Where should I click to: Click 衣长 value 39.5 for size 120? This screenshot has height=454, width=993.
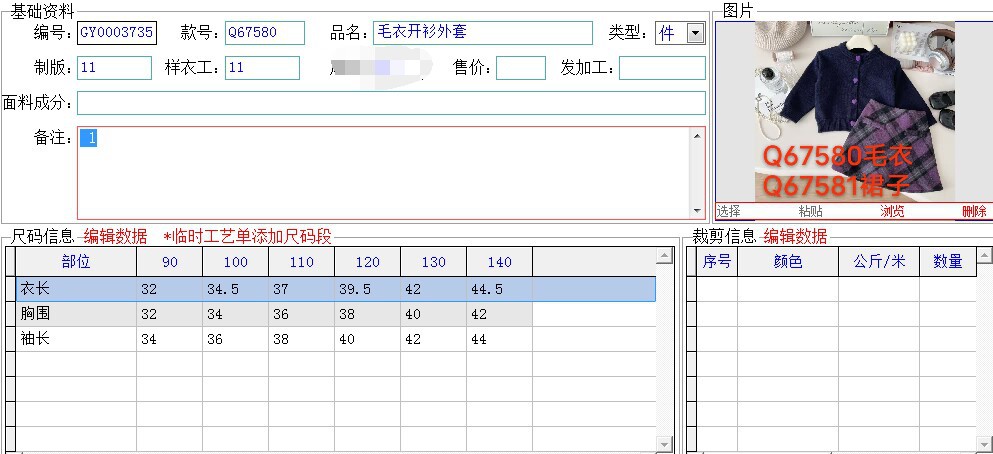point(367,289)
